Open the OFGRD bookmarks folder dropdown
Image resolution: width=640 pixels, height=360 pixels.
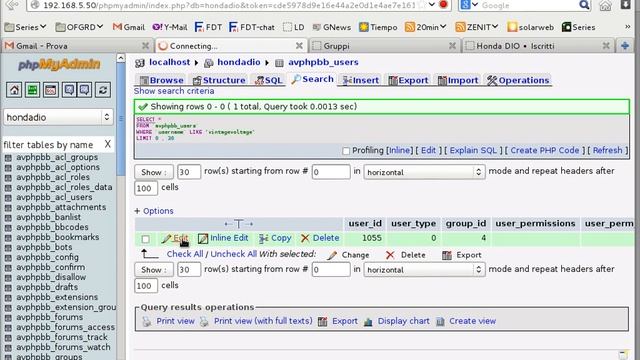click(x=79, y=27)
